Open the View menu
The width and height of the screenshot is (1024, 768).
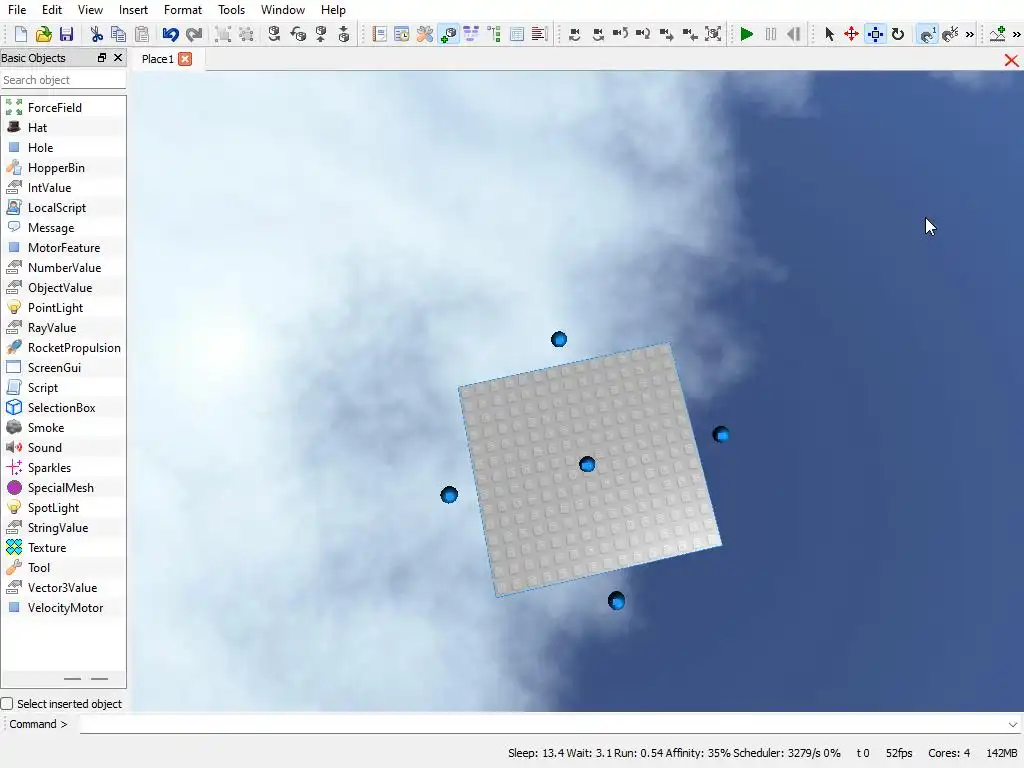(x=90, y=10)
